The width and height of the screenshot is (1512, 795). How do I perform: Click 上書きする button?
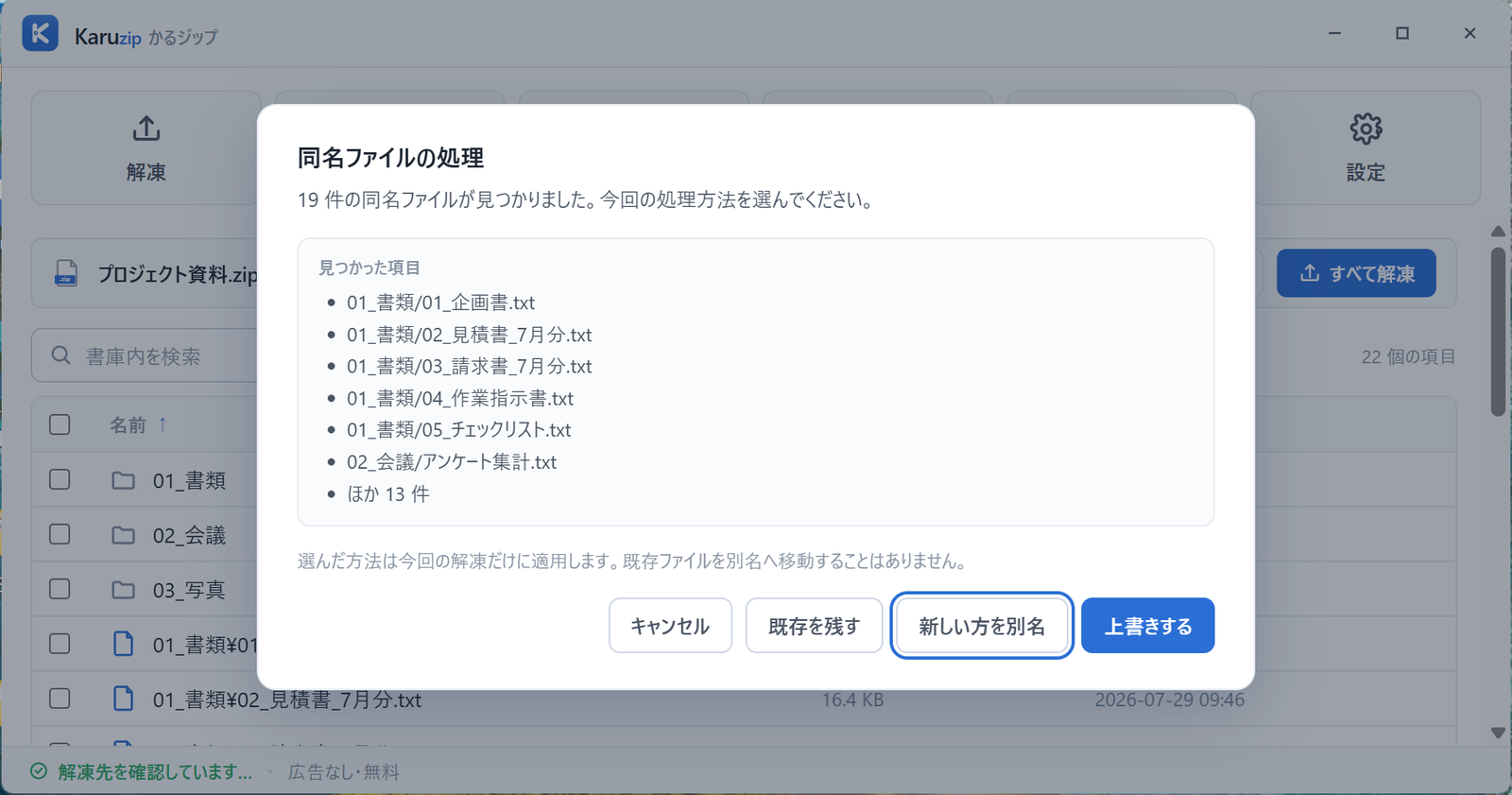point(1147,626)
